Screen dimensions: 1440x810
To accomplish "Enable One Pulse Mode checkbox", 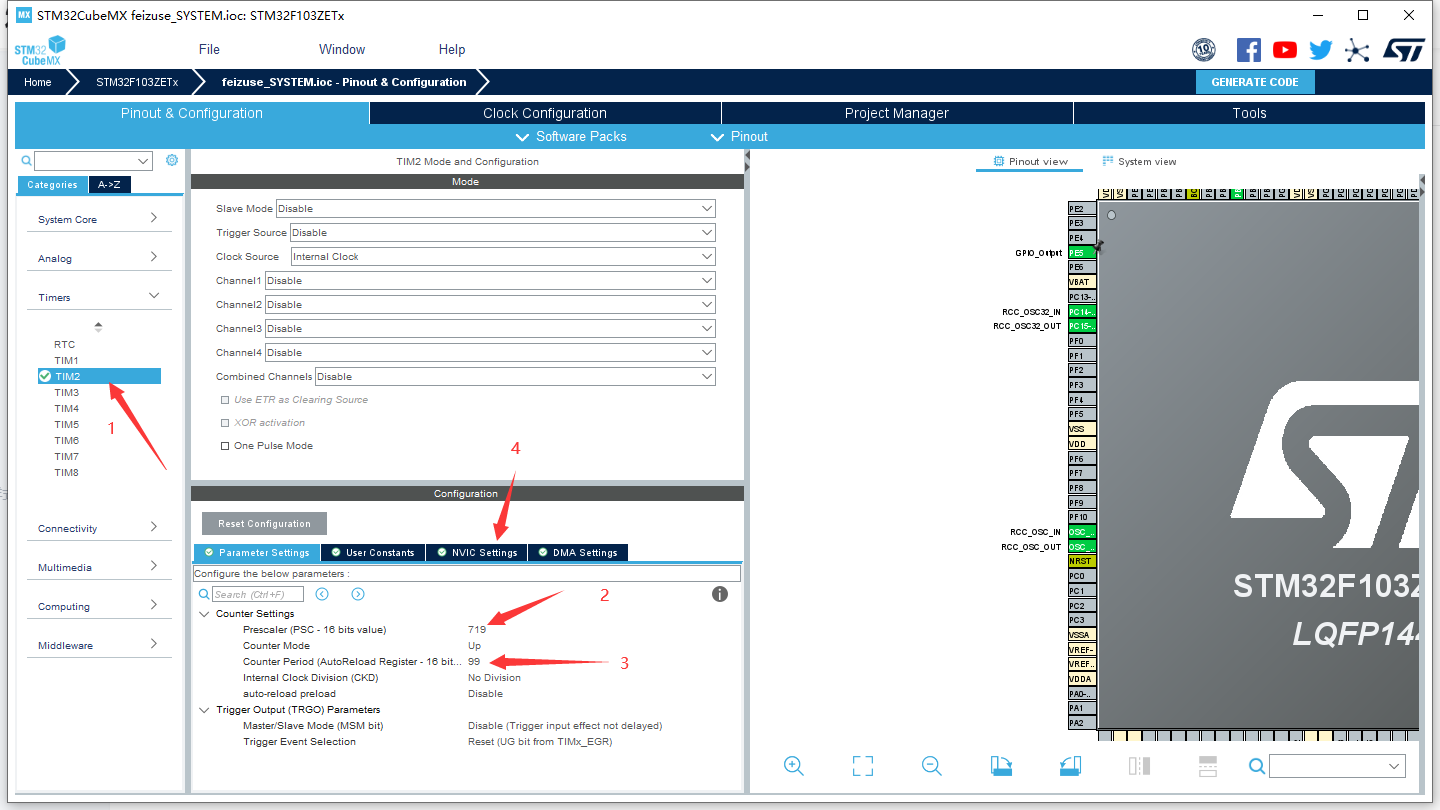I will (x=225, y=446).
